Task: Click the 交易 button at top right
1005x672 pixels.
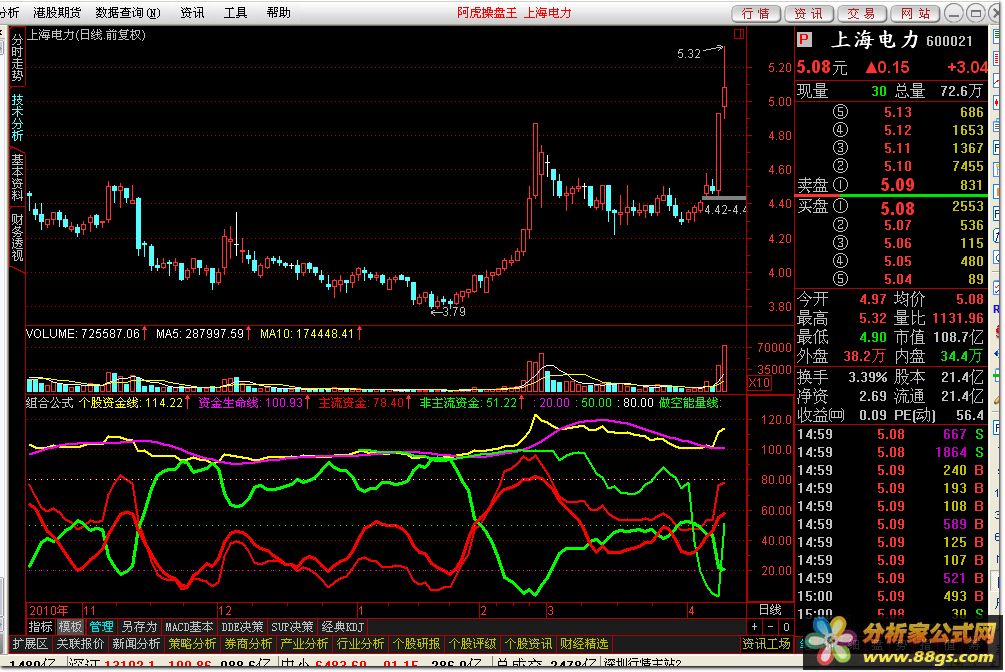Action: 862,13
